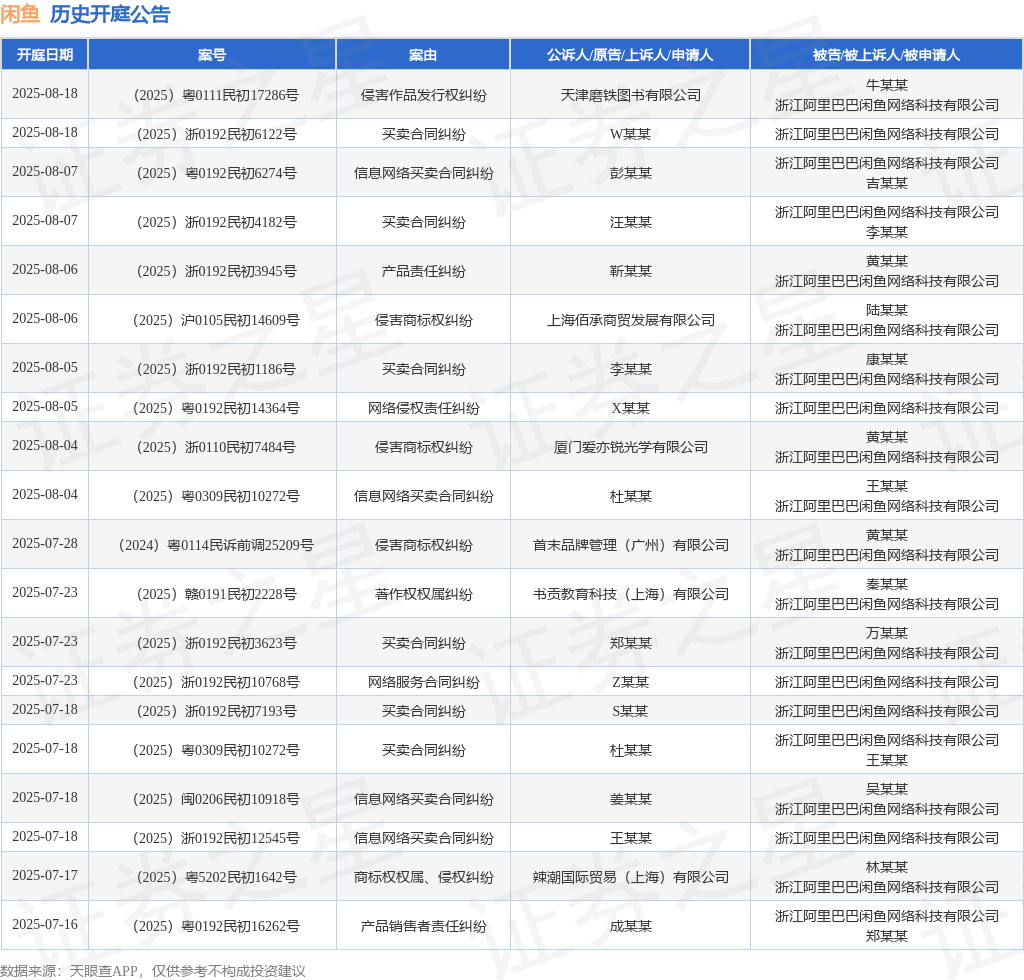Viewport: 1024px width, 980px height.
Task: Click plaintiff 彭某某
Action: point(630,174)
